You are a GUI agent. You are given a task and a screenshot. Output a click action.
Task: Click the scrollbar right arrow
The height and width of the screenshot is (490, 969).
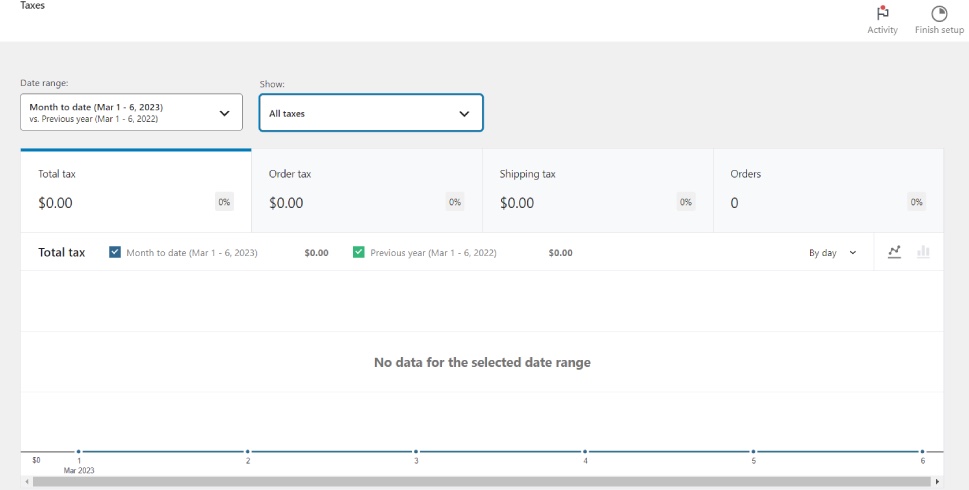[x=937, y=482]
